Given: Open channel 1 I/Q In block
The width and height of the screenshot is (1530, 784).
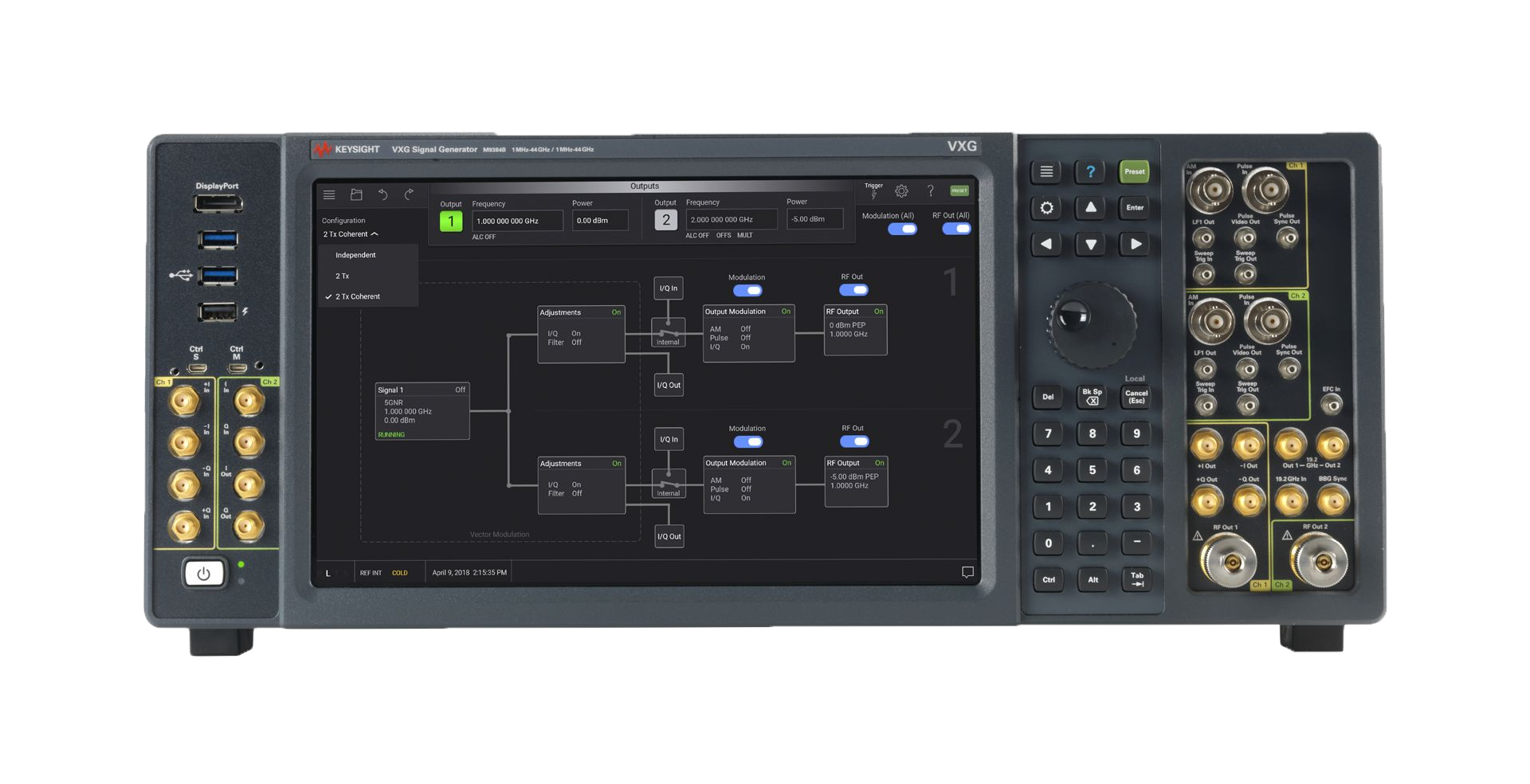Looking at the screenshot, I should (x=669, y=288).
